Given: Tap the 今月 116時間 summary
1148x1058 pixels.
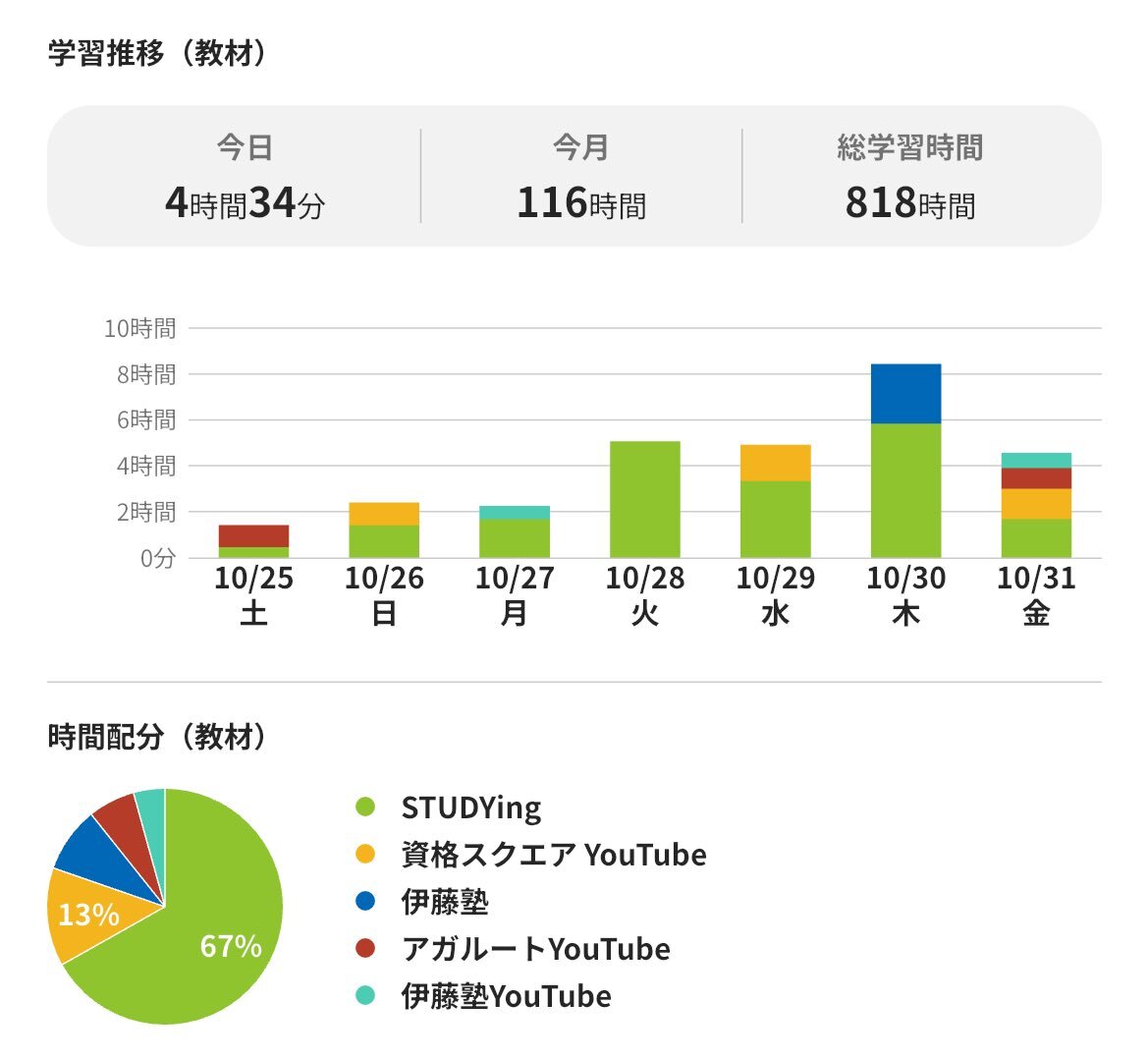Looking at the screenshot, I should click(581, 177).
